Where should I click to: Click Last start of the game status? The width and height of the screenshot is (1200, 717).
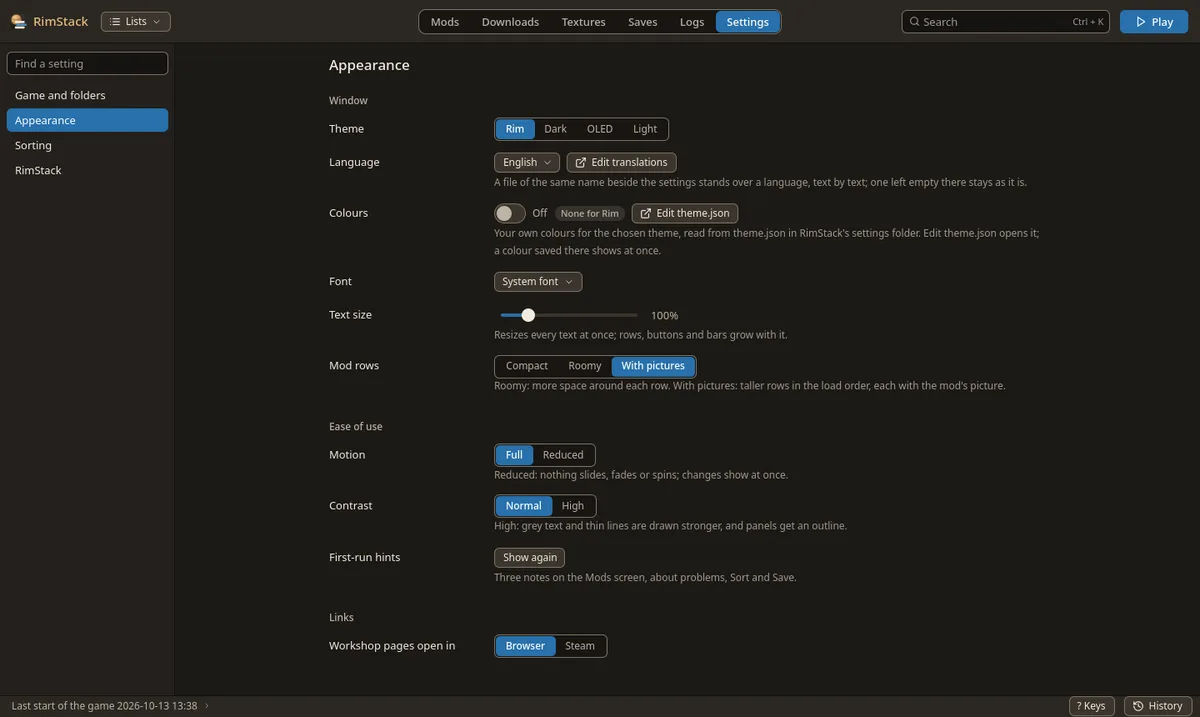click(104, 706)
